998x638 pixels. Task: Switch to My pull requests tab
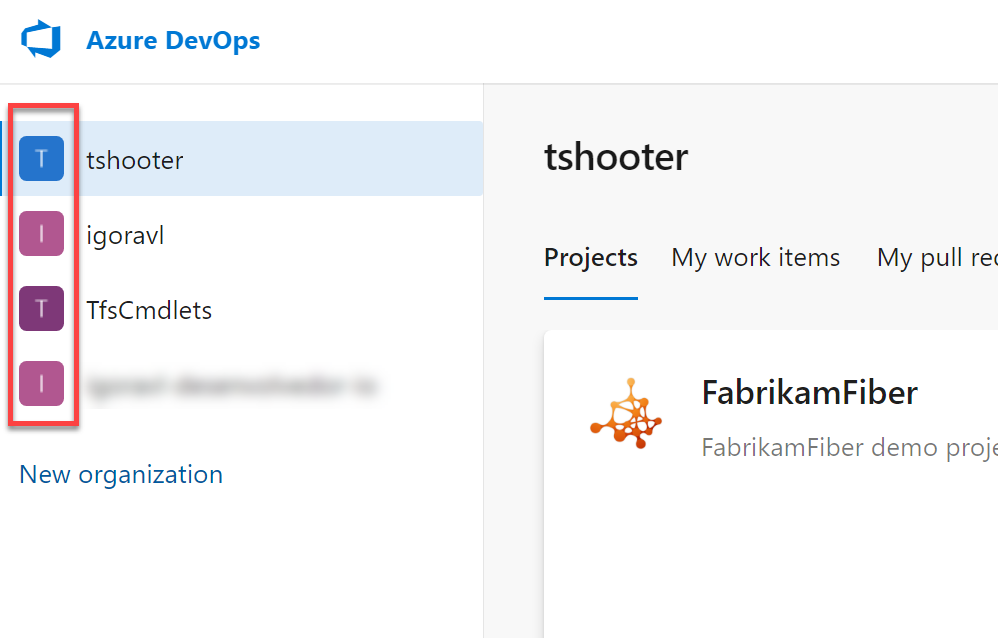pyautogui.click(x=937, y=258)
